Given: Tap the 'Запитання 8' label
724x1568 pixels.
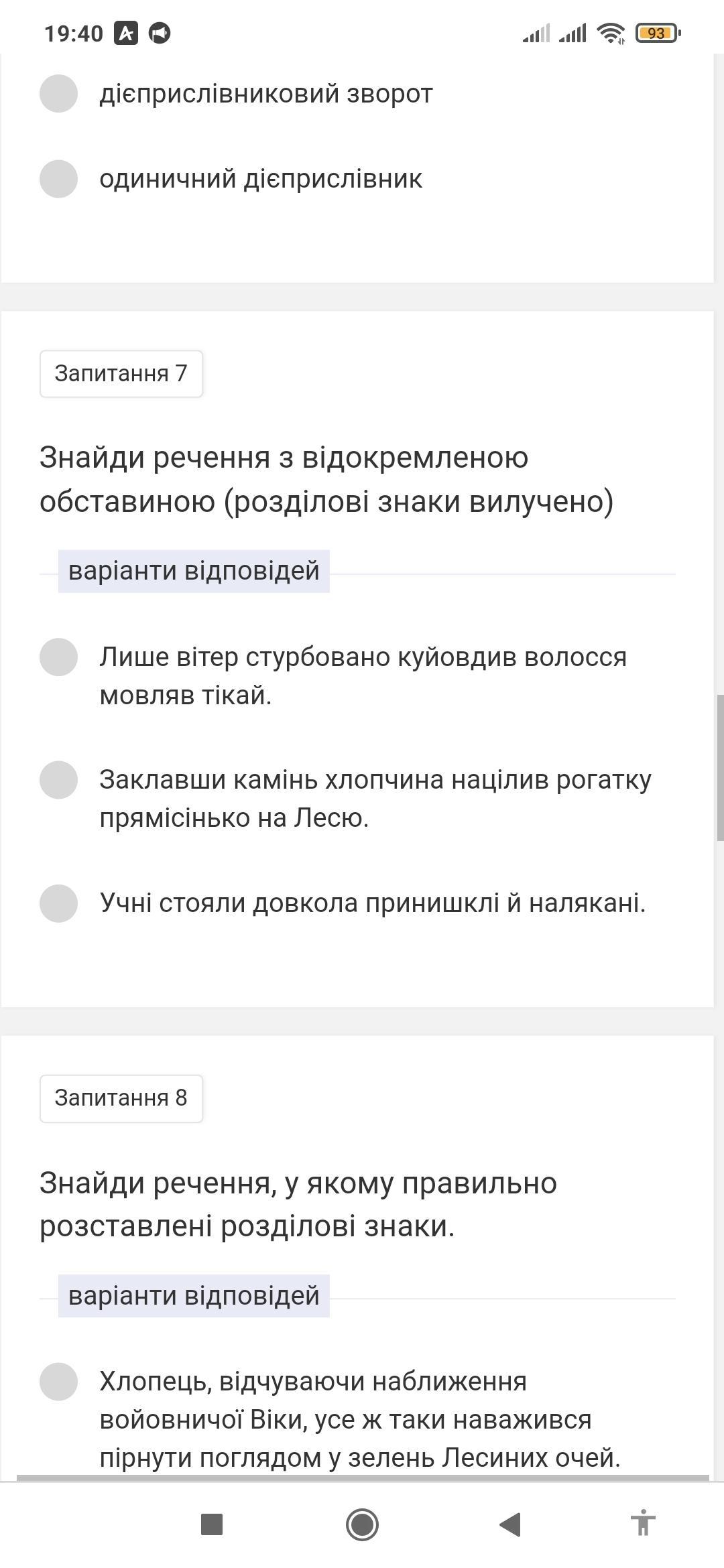Looking at the screenshot, I should click(x=121, y=1098).
